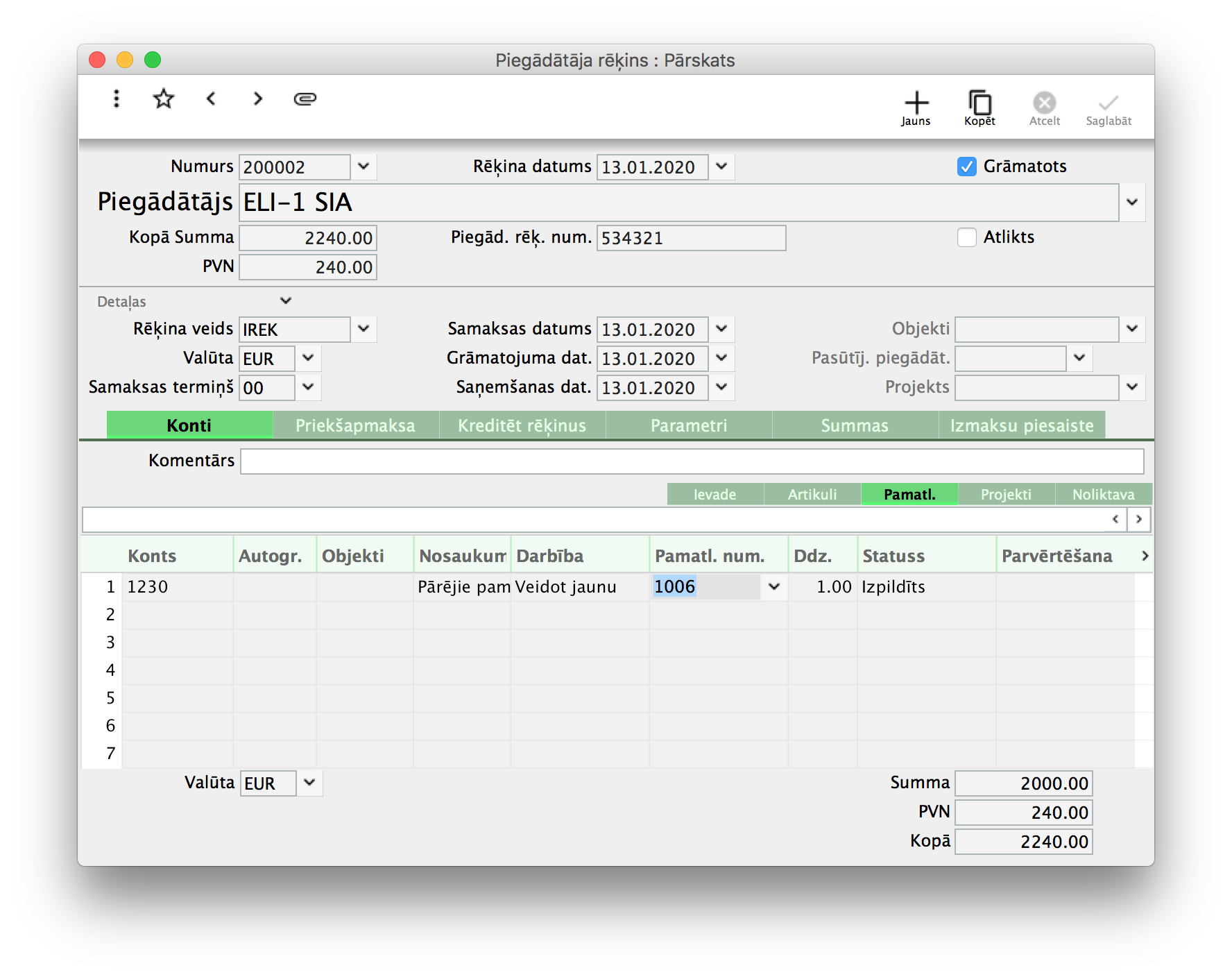
Task: Show more columns via header right chevron
Action: (1145, 556)
